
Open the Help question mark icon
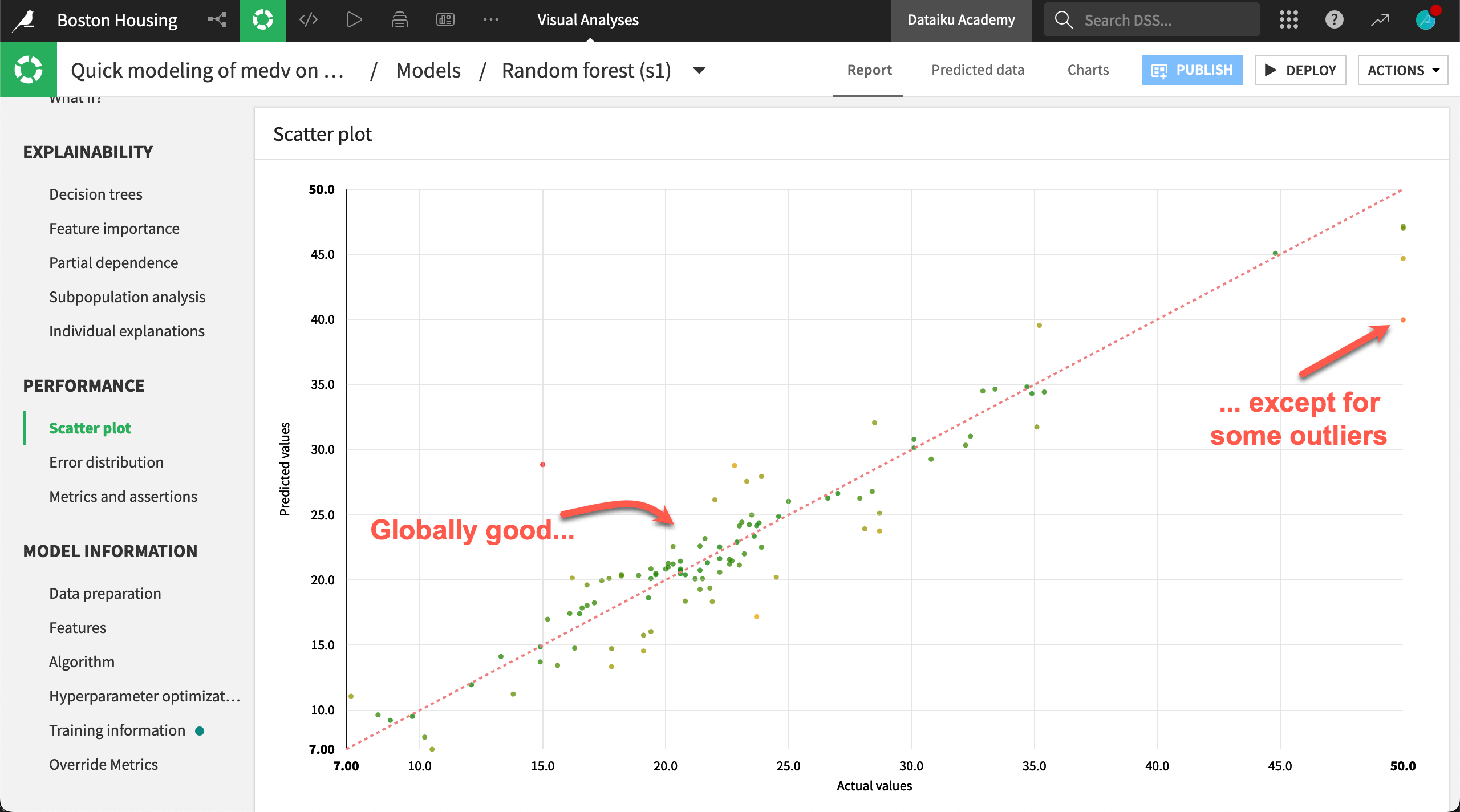(1333, 19)
